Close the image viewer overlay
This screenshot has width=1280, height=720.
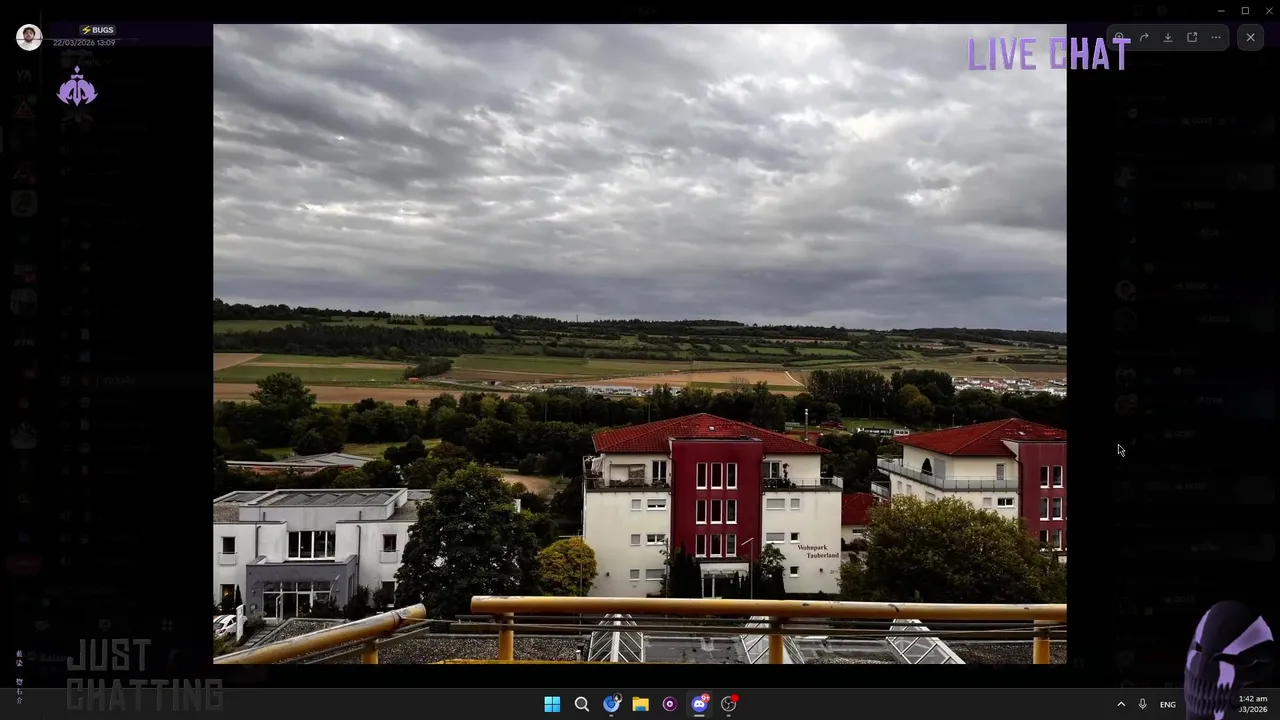point(1250,38)
